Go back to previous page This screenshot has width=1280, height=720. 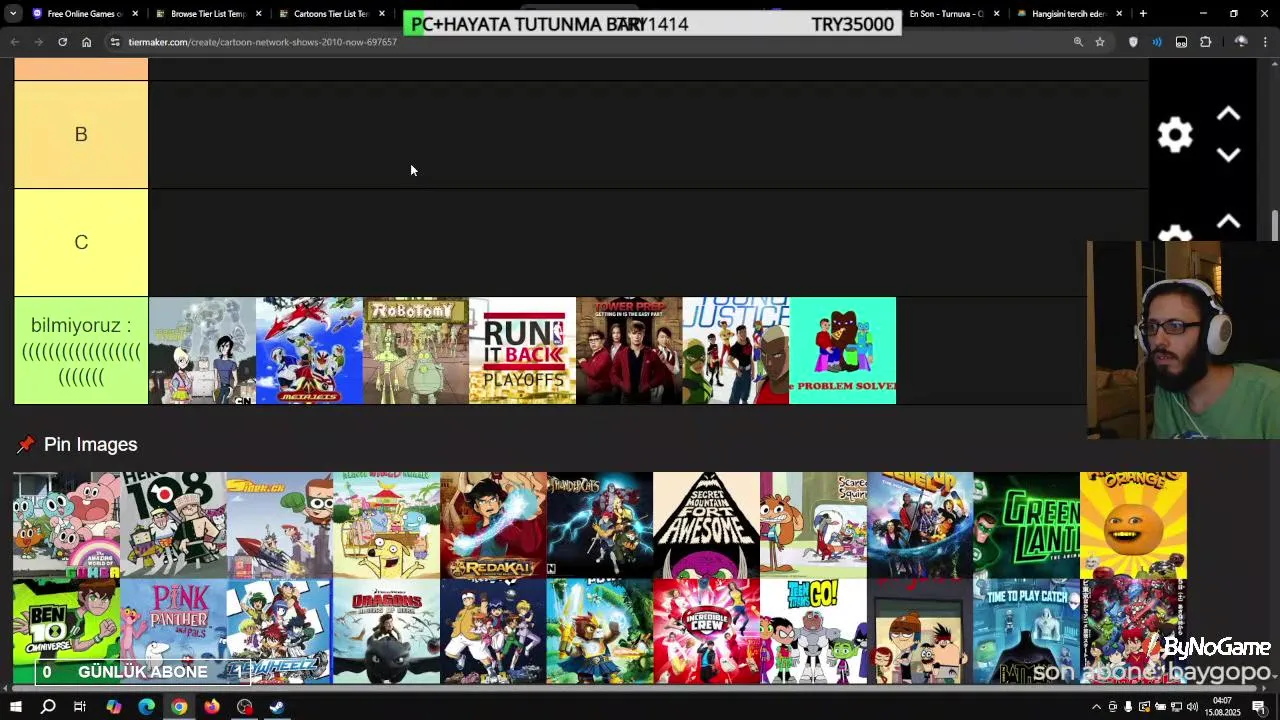(14, 42)
